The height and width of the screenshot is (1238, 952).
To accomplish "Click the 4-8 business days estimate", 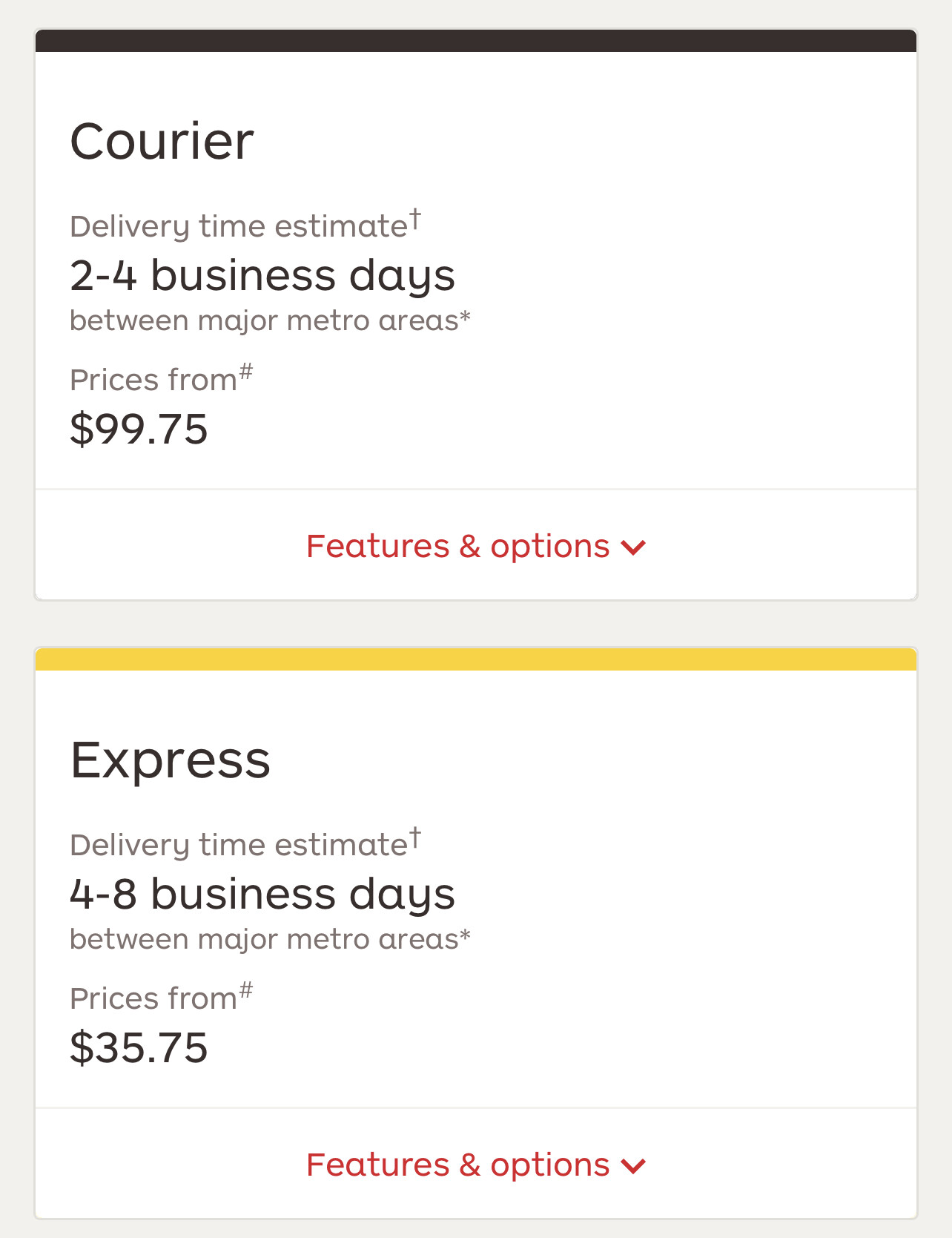I will [262, 895].
